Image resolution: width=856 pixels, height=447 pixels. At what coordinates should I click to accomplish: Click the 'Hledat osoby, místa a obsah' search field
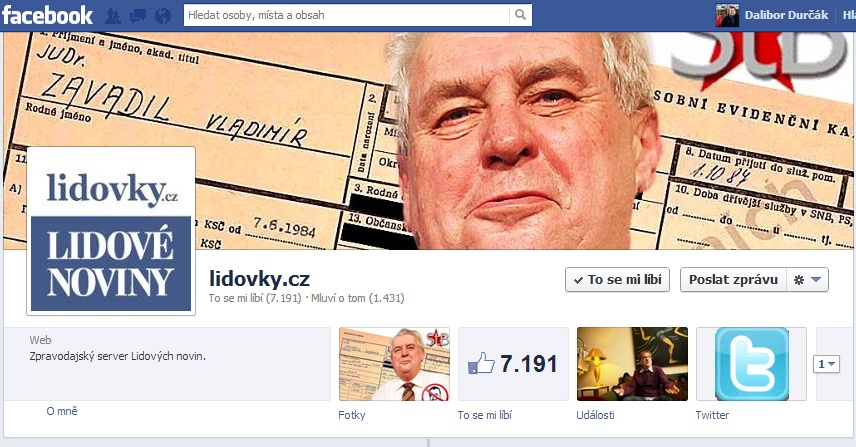pyautogui.click(x=347, y=15)
